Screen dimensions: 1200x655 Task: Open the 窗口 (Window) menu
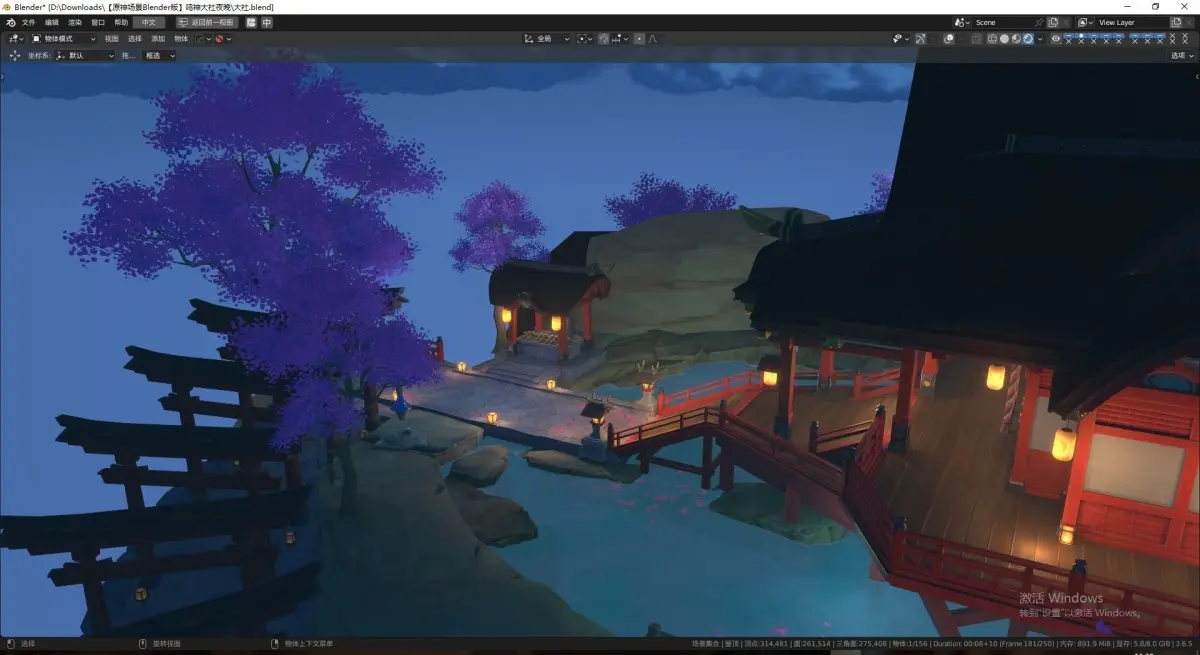(x=98, y=22)
